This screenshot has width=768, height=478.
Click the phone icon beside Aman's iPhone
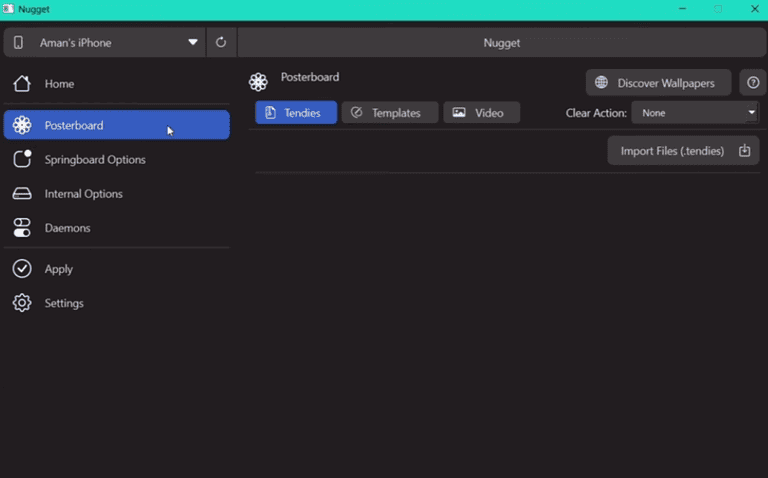[x=19, y=43]
